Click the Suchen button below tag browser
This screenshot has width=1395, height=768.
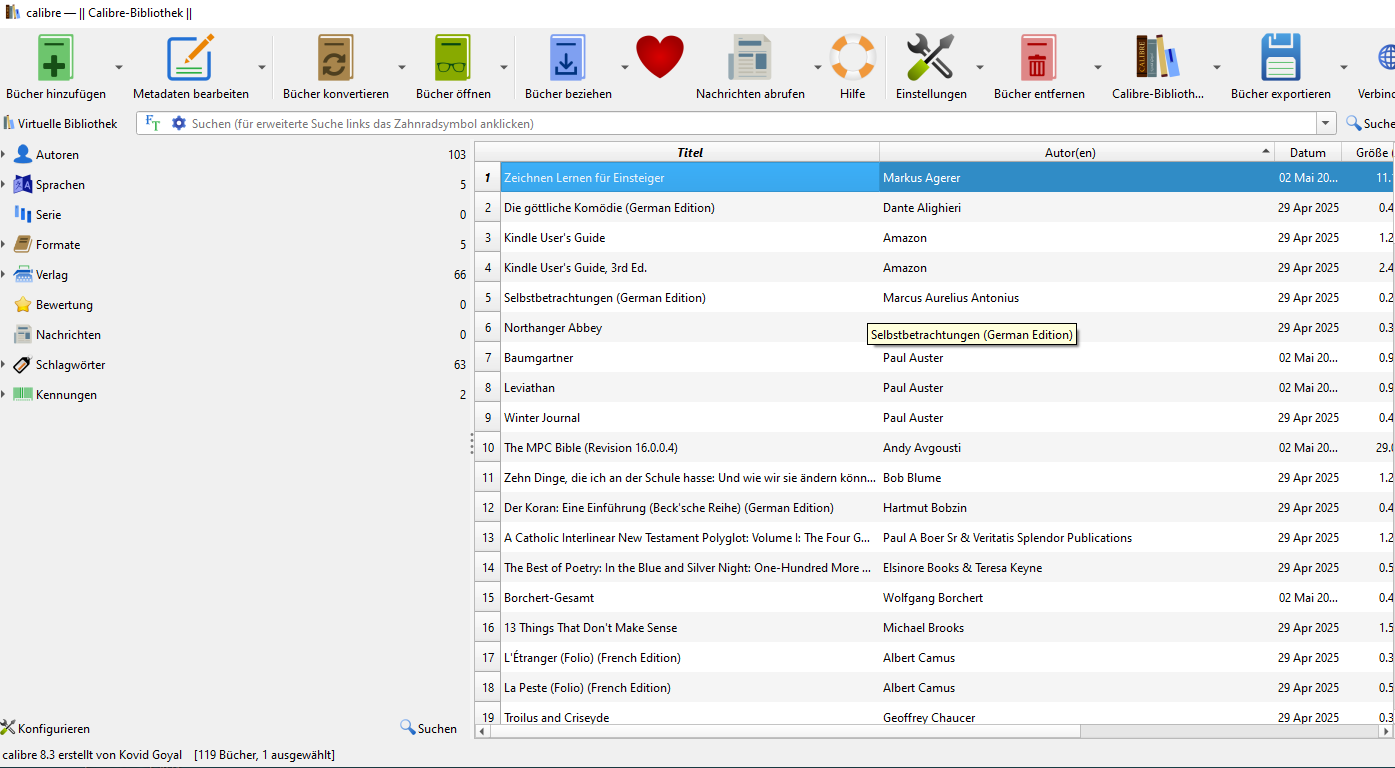point(429,728)
